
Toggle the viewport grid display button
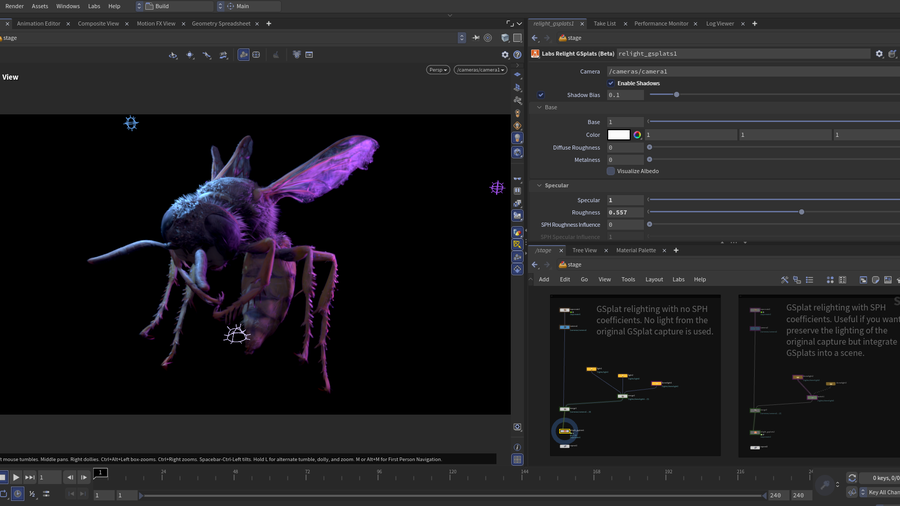tap(517, 460)
